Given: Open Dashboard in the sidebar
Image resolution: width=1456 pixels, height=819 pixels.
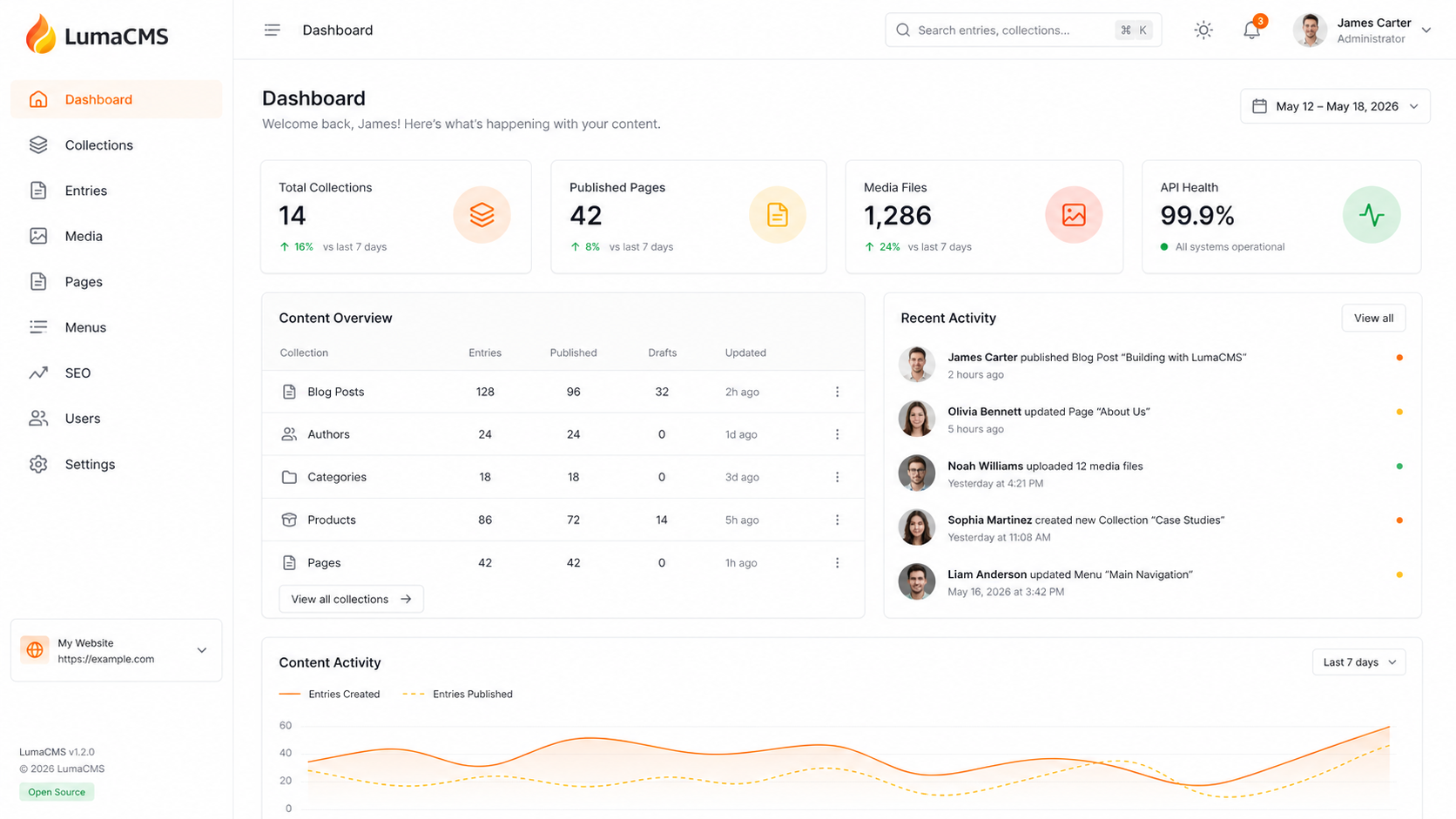Looking at the screenshot, I should [116, 99].
